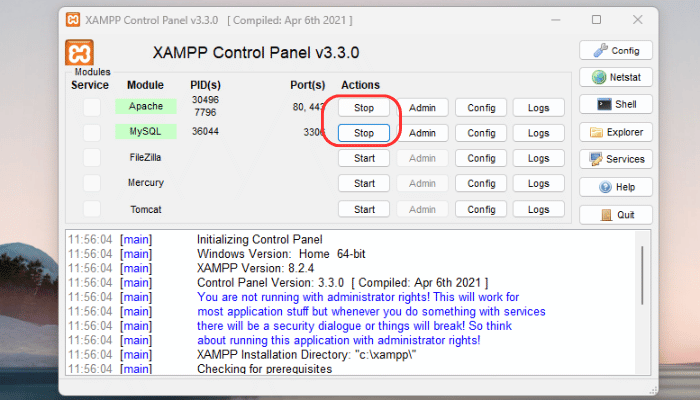
Task: Click log line 'Windows Version: Home 64-bit'
Action: point(281,254)
